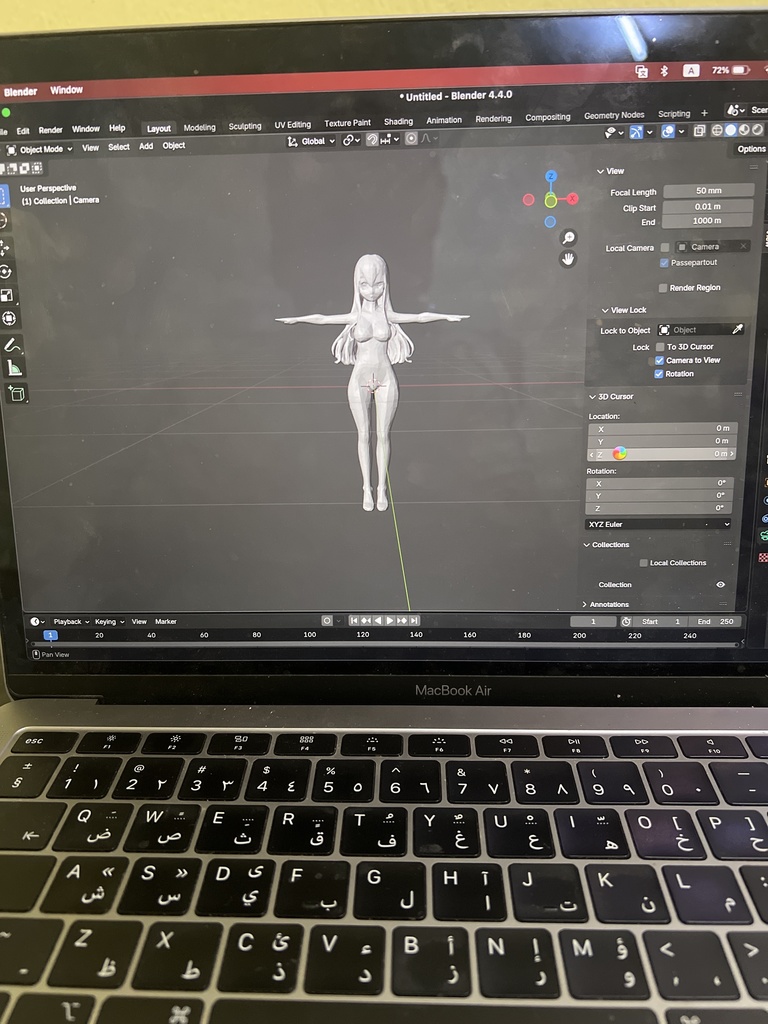Viewport: 768px width, 1024px height.
Task: Click the pan hand viewport icon
Action: pyautogui.click(x=568, y=259)
